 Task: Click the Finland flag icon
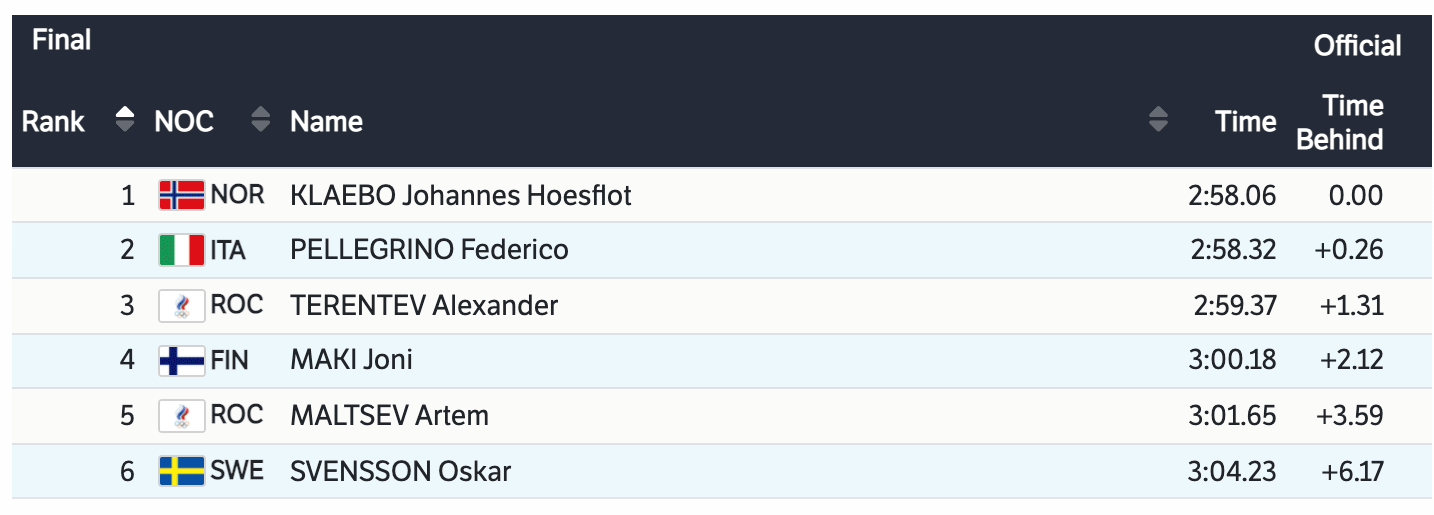coord(181,360)
